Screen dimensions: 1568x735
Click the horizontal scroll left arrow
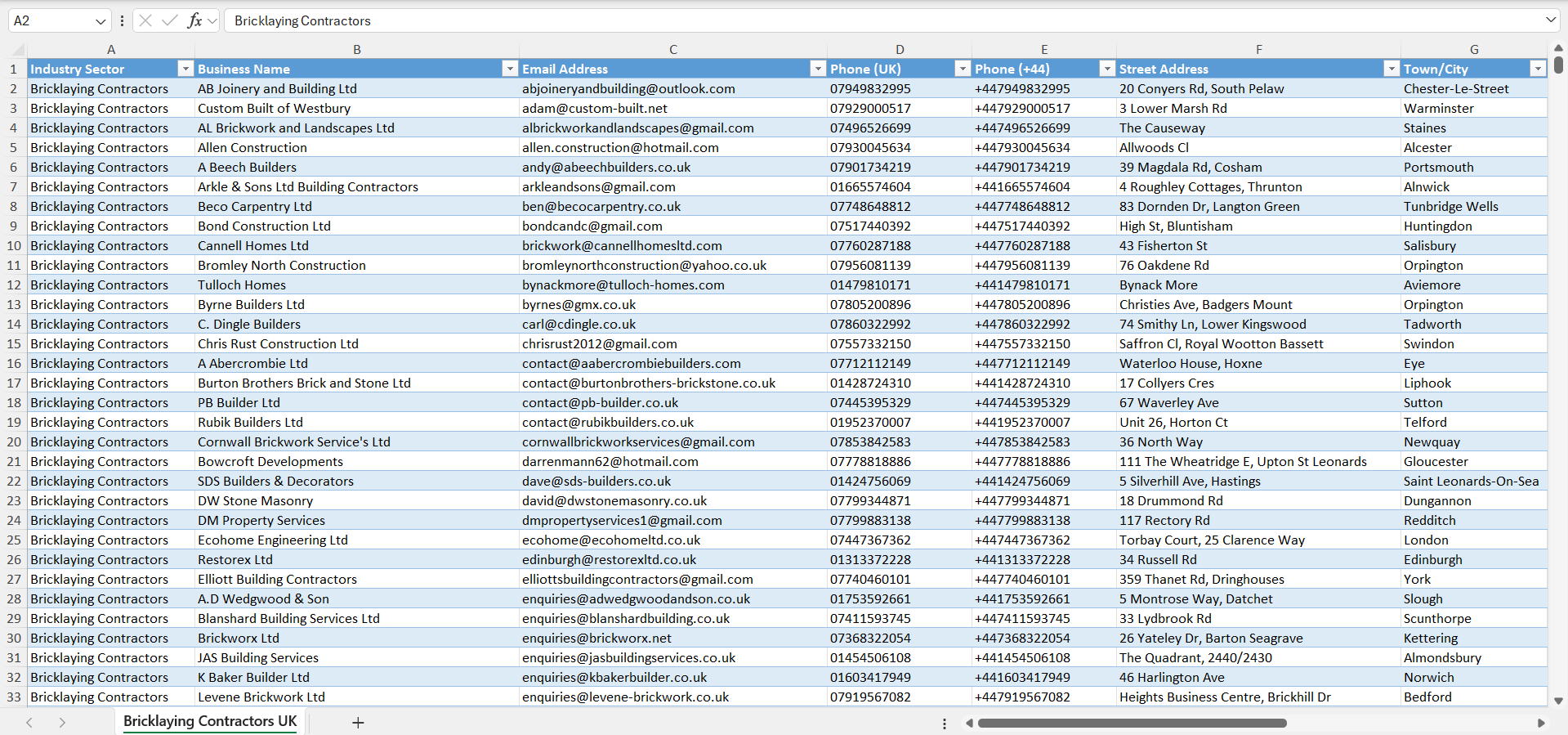[969, 723]
